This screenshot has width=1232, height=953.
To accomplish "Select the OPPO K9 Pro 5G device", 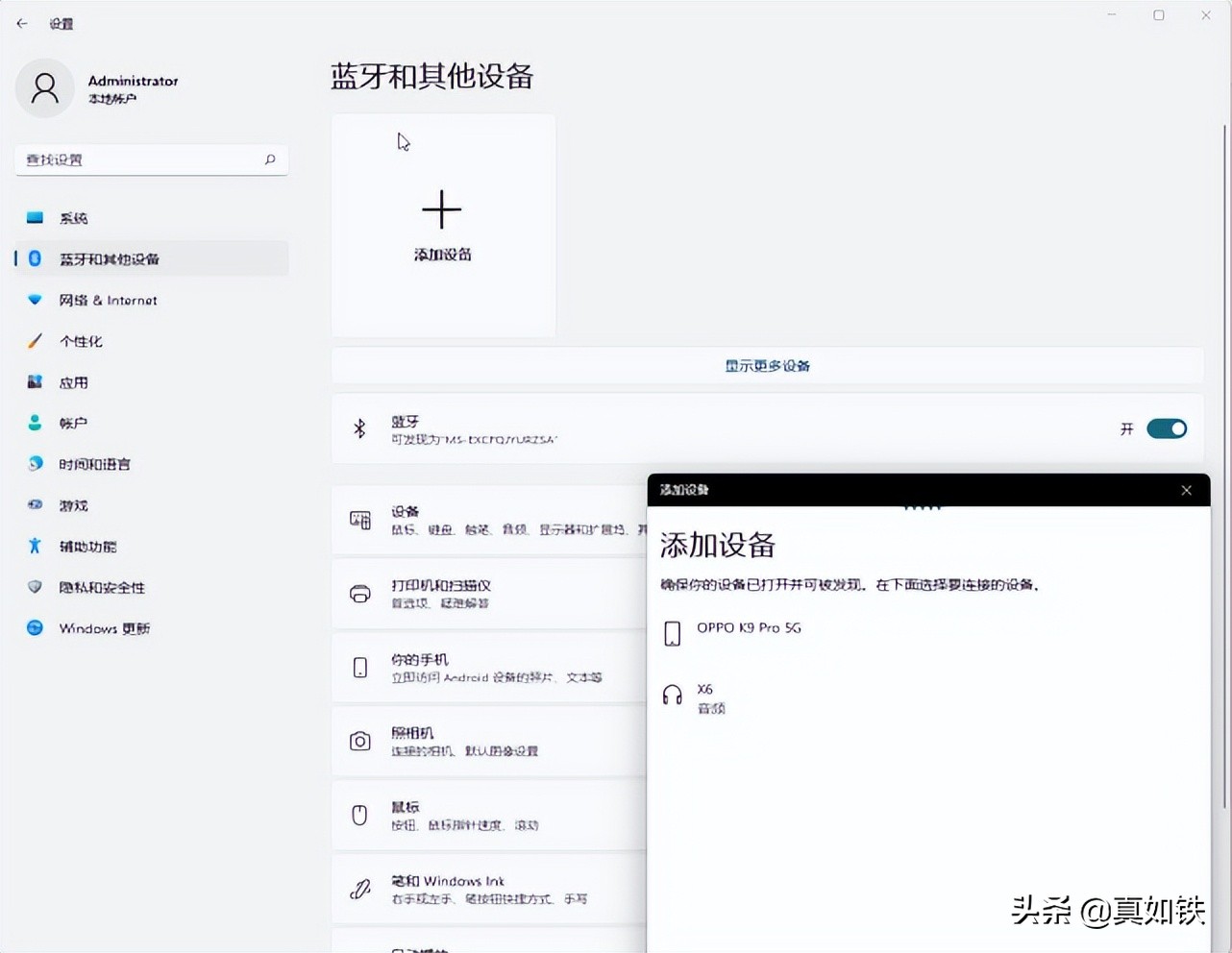I will tap(750, 630).
